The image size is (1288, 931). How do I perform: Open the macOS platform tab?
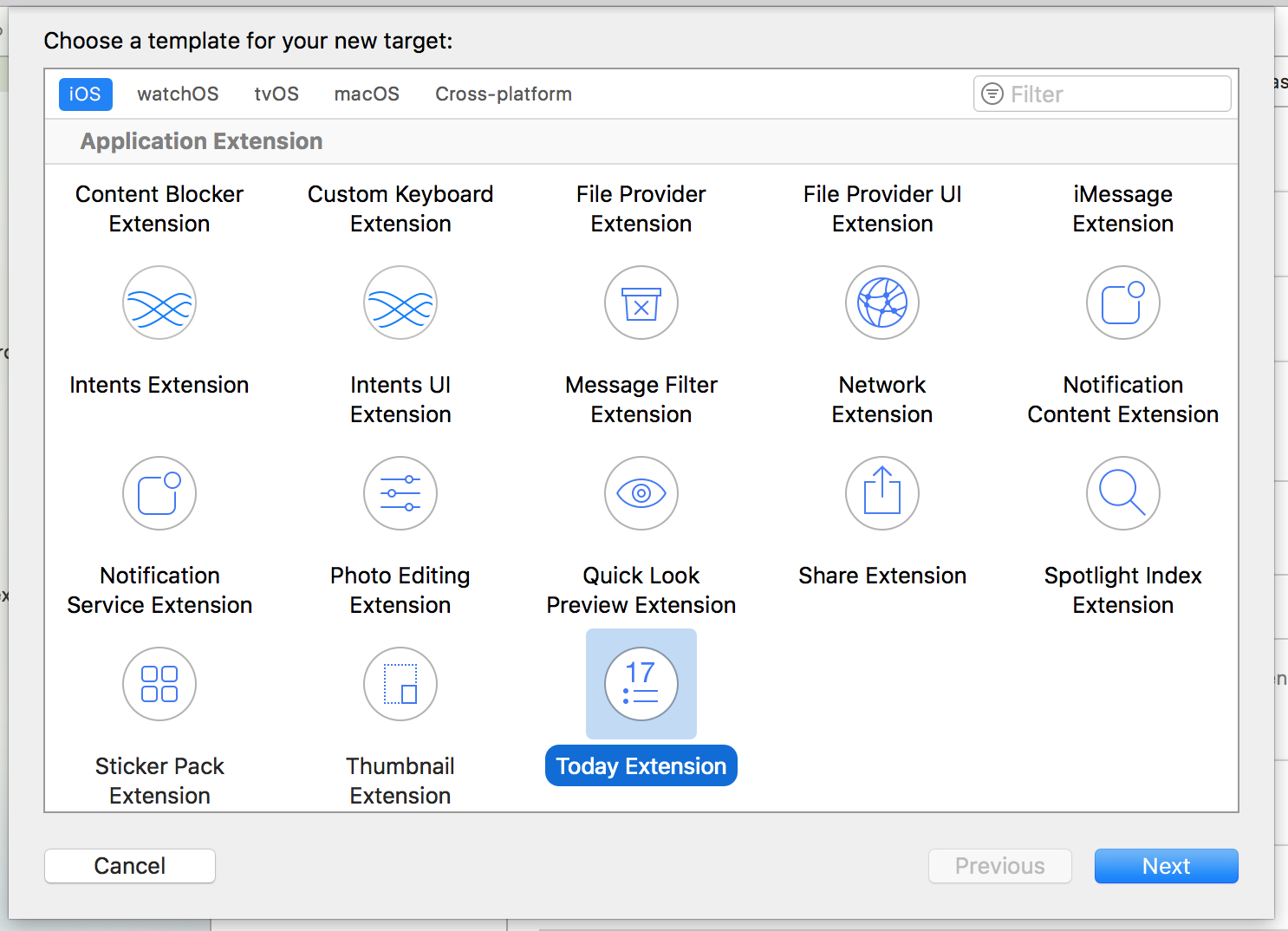pos(367,94)
